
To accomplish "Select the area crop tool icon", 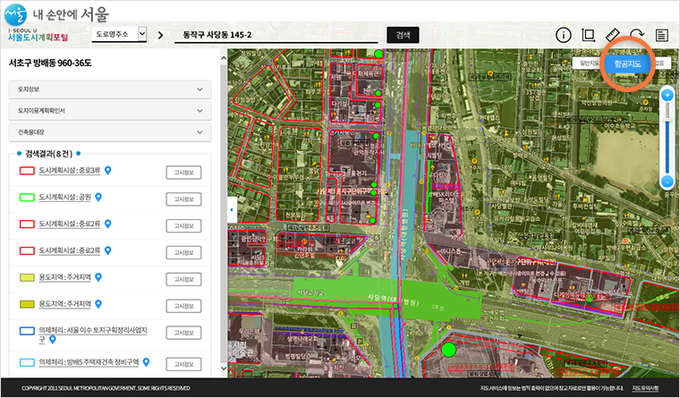I will point(588,35).
